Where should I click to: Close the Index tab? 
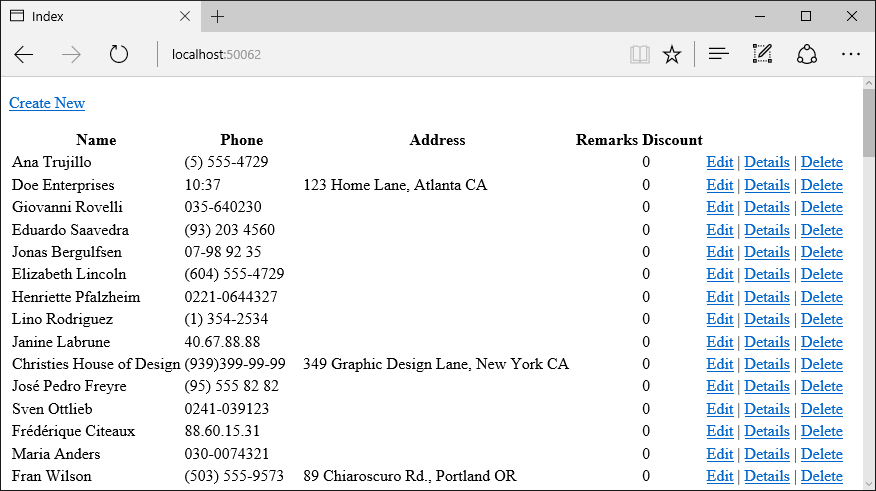point(185,17)
